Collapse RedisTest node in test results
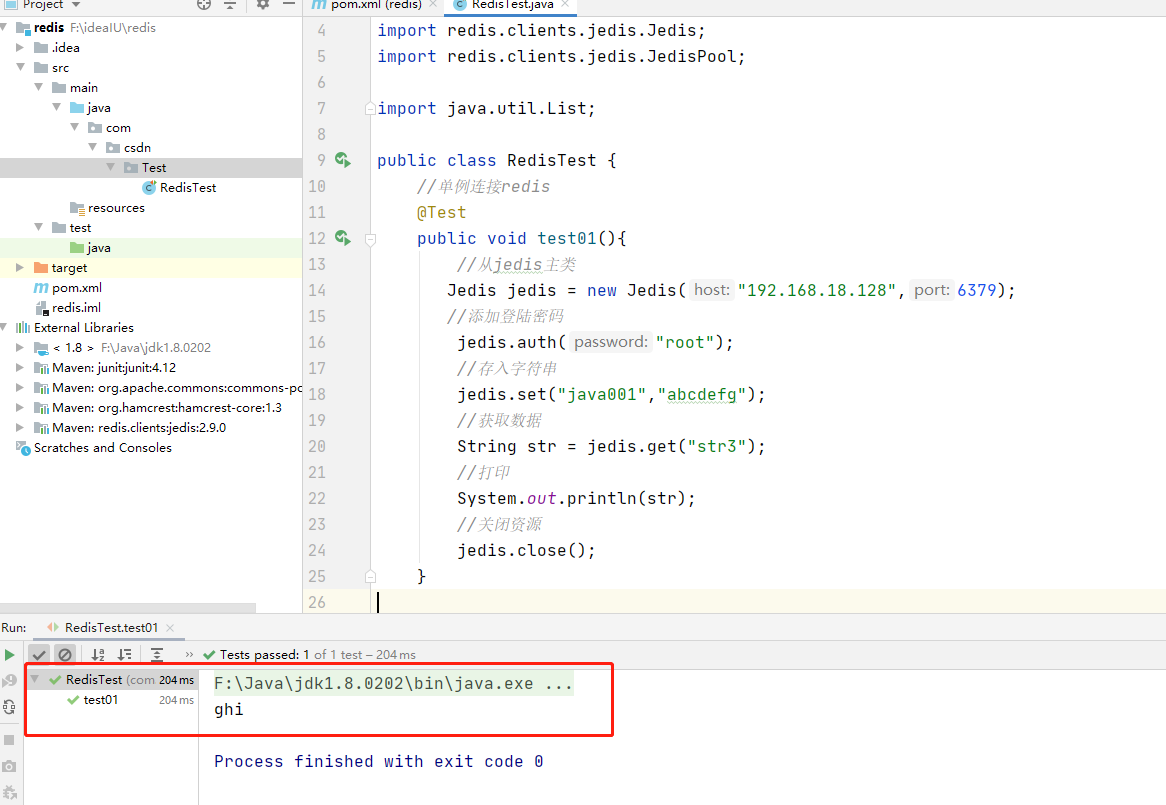Screen dimensions: 1166x805 (x=34, y=679)
